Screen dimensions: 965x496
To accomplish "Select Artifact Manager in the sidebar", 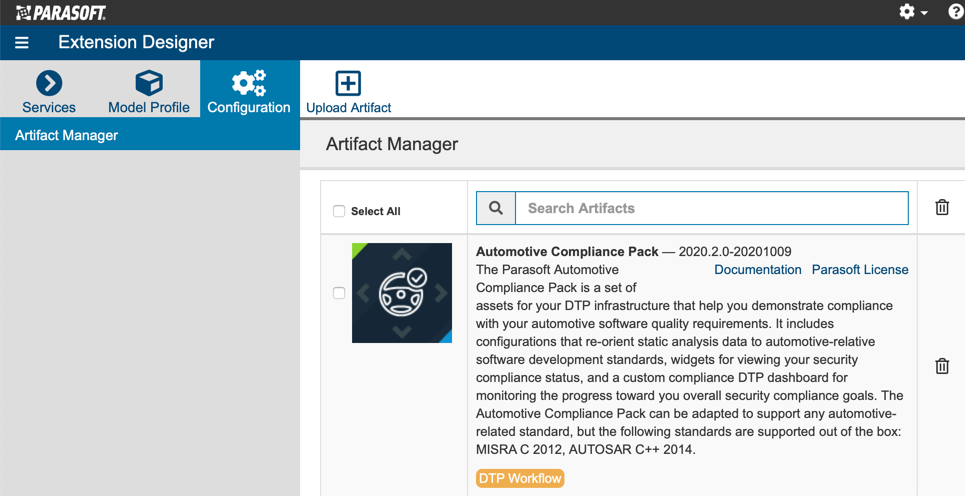I will click(150, 135).
